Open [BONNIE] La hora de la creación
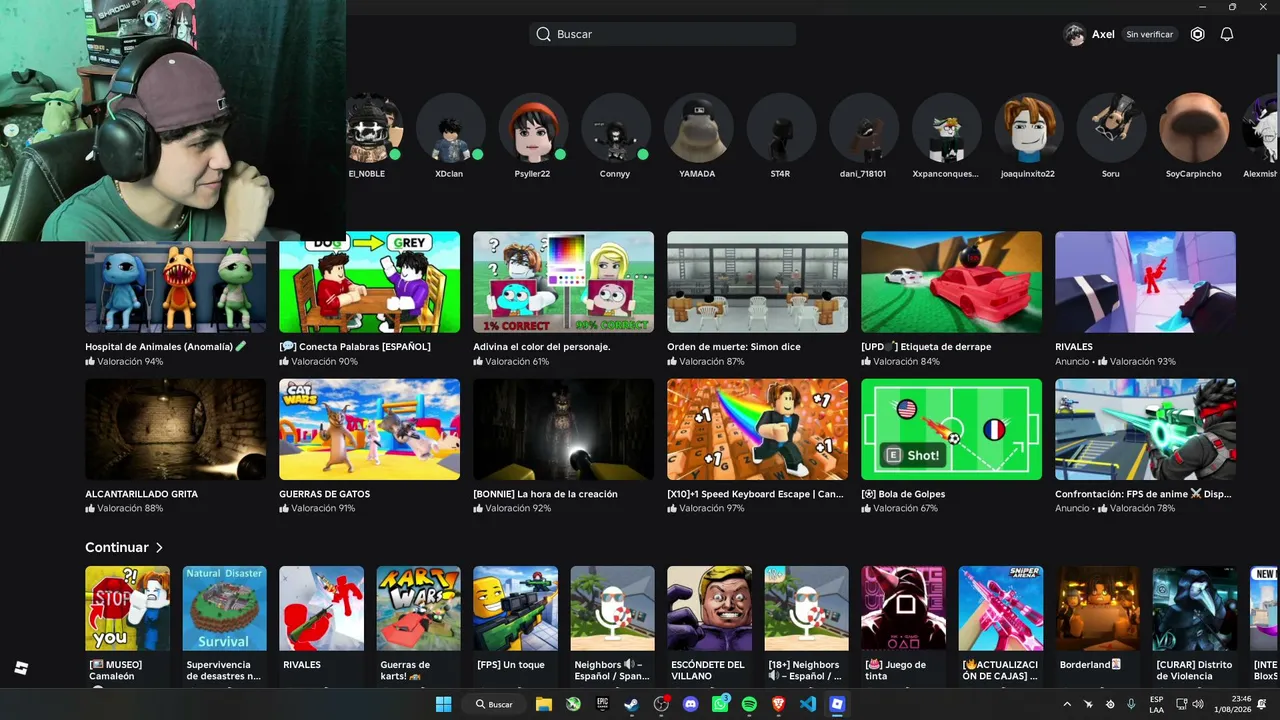The height and width of the screenshot is (720, 1280). [x=564, y=446]
